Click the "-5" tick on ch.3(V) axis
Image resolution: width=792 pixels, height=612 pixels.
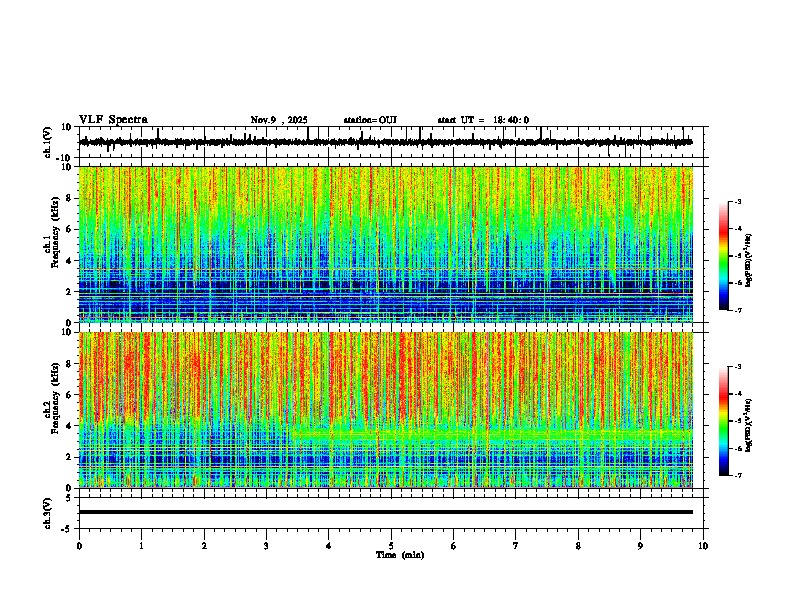(x=68, y=529)
